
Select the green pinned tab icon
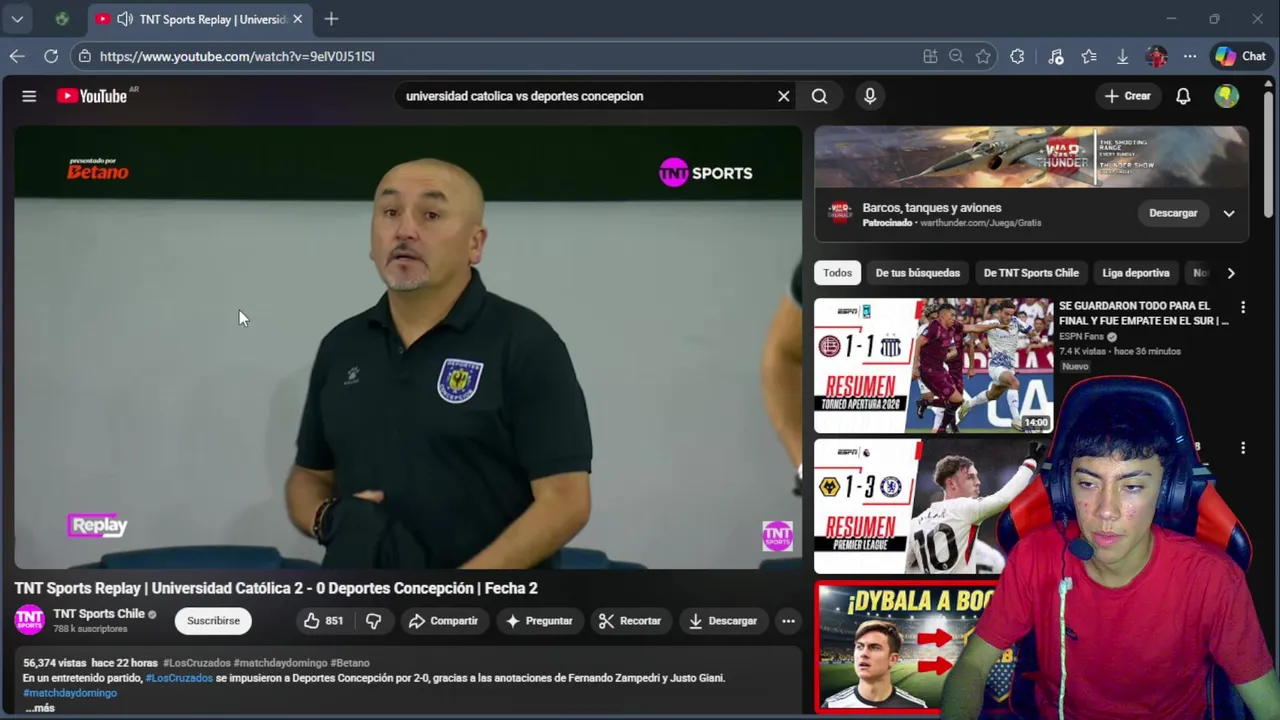[x=62, y=19]
